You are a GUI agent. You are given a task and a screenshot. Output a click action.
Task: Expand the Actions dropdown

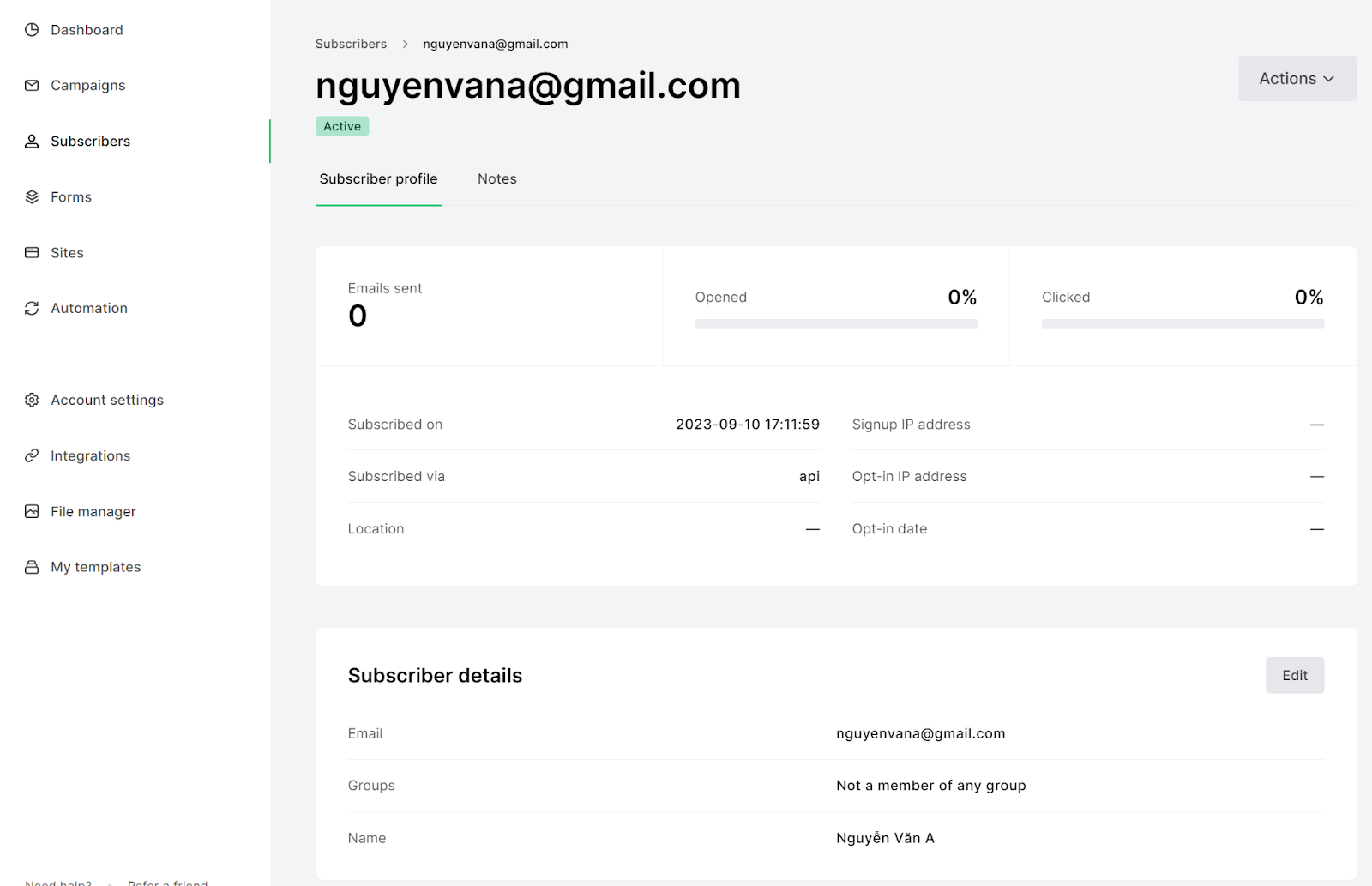tap(1297, 79)
